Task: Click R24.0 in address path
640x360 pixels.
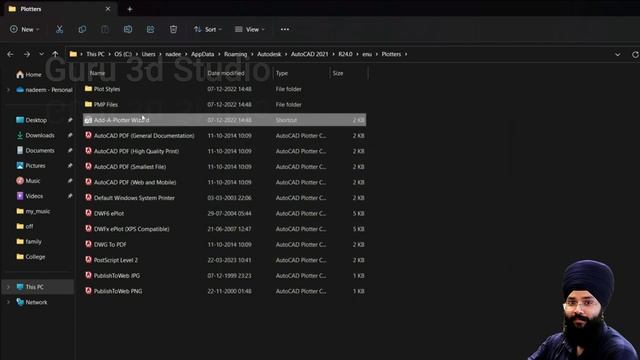Action: pyautogui.click(x=345, y=54)
